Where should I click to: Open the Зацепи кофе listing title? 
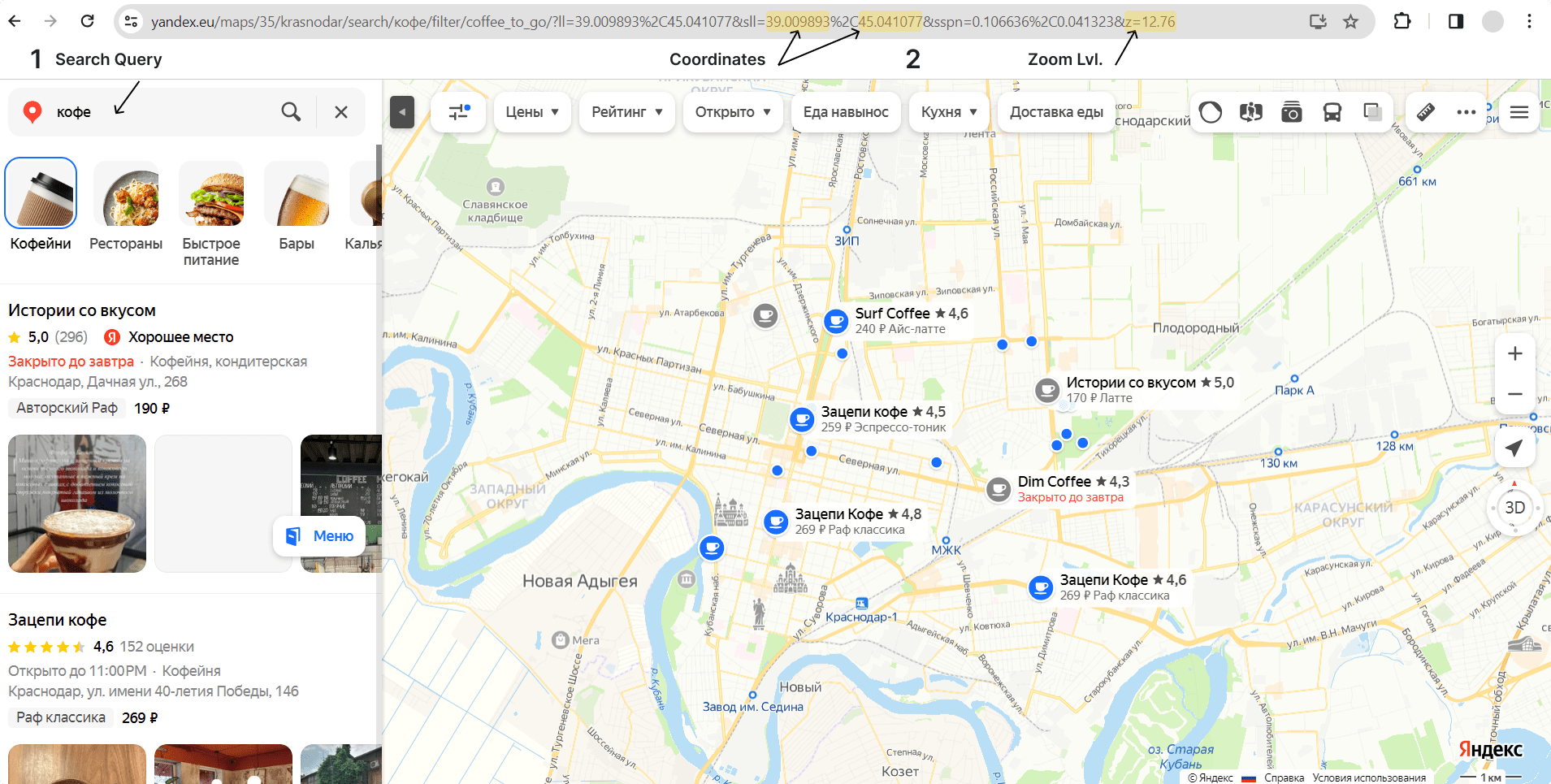coord(58,620)
